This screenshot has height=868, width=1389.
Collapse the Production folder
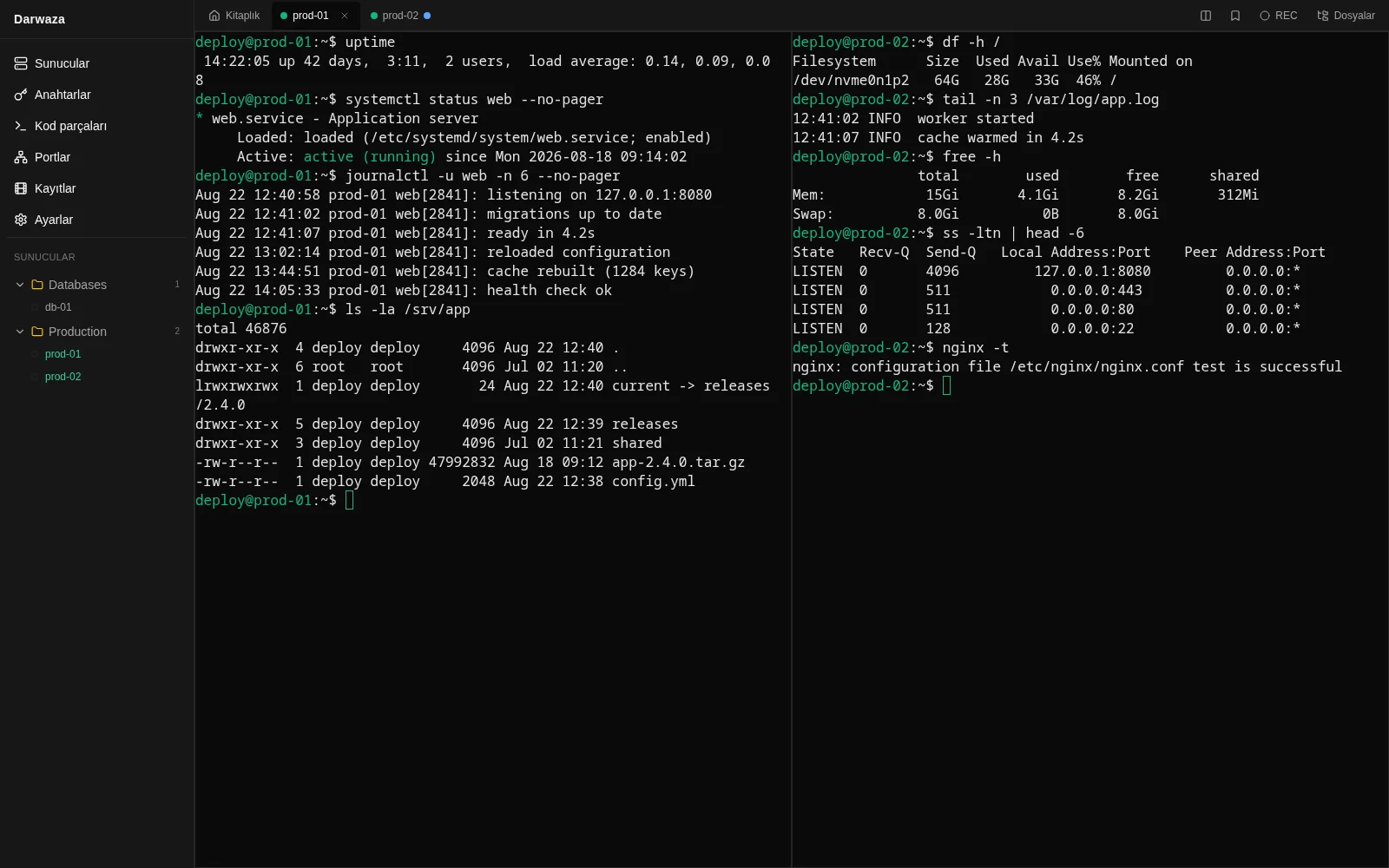click(x=20, y=332)
